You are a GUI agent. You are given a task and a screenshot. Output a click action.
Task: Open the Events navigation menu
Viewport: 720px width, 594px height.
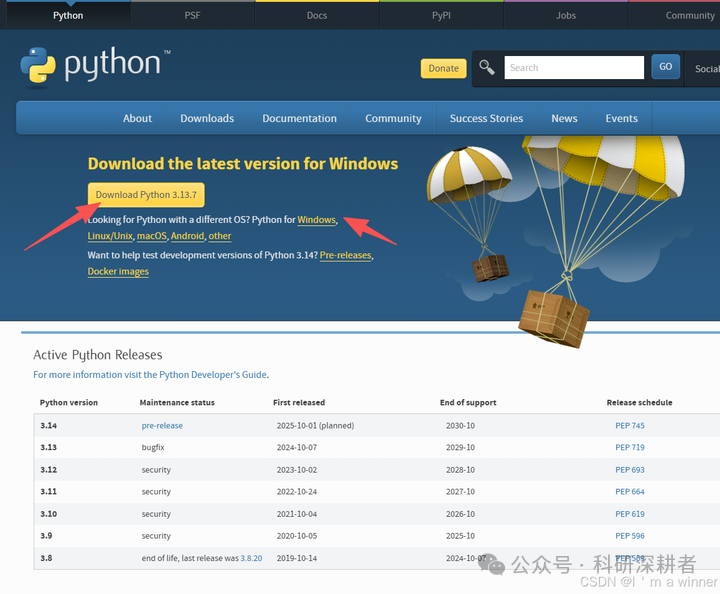point(621,118)
